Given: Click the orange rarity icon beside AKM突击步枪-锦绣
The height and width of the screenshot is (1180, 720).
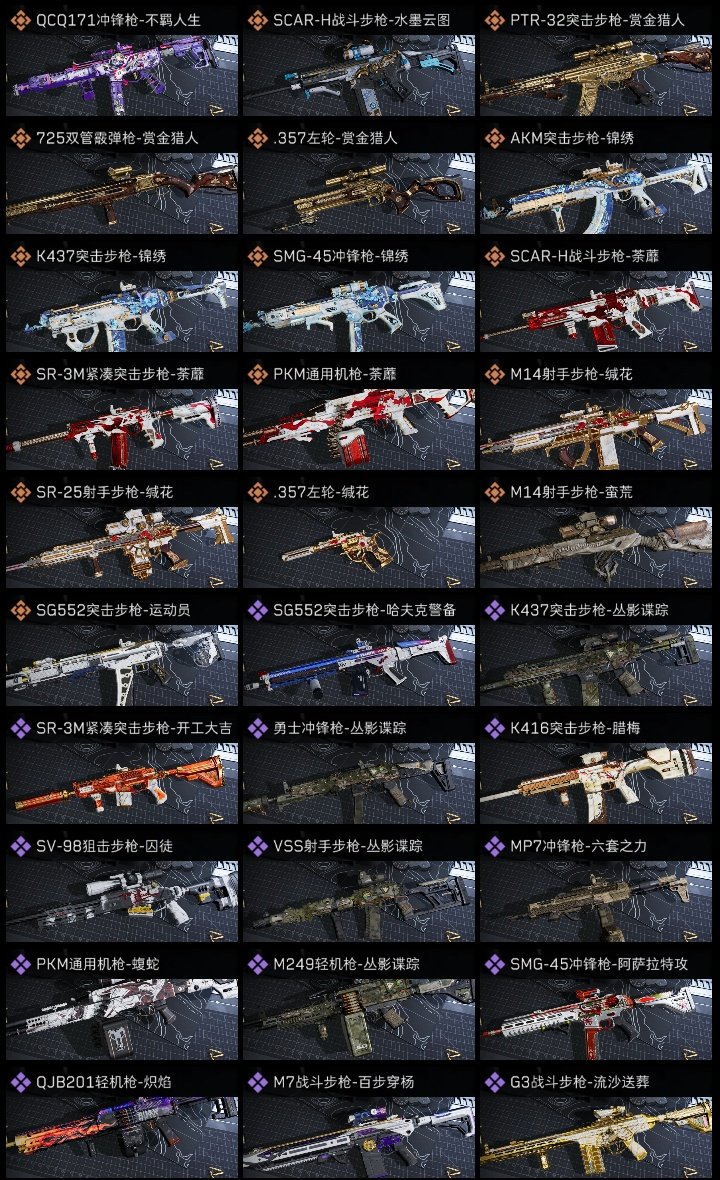Looking at the screenshot, I should tap(495, 138).
